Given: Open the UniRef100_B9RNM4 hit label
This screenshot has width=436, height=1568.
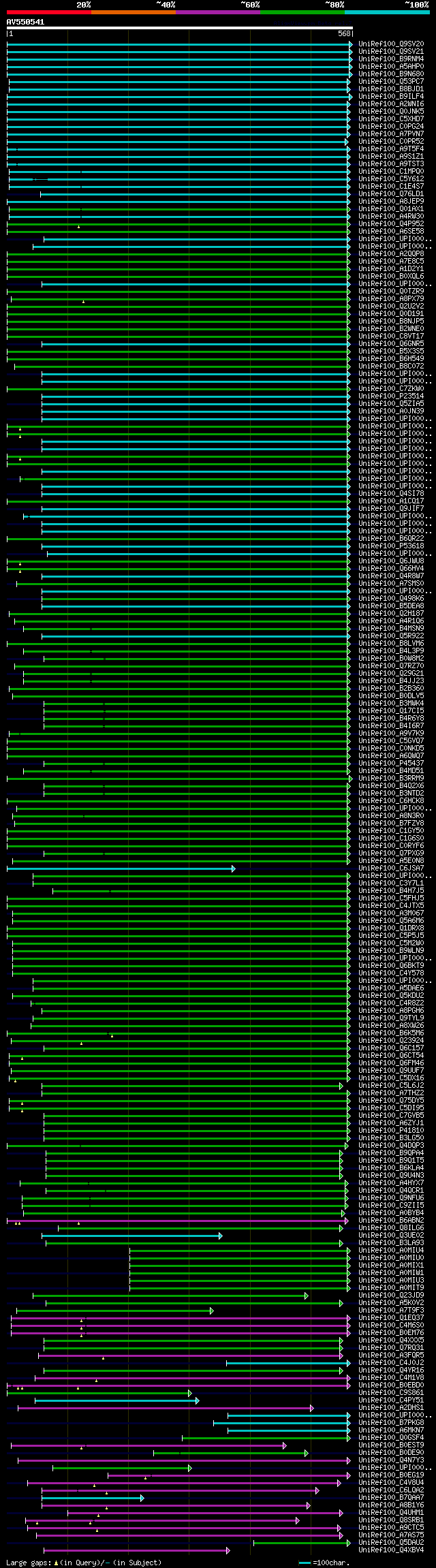Looking at the screenshot, I should point(391,59).
